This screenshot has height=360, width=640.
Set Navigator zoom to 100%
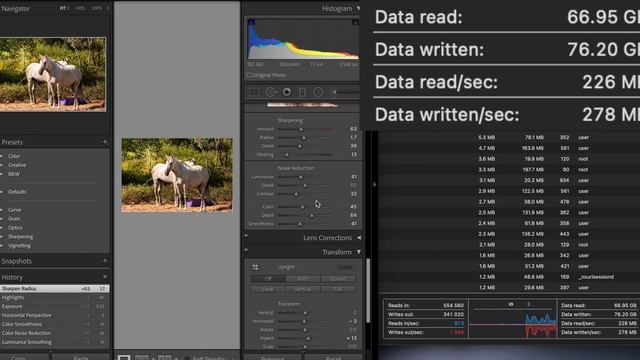click(80, 8)
